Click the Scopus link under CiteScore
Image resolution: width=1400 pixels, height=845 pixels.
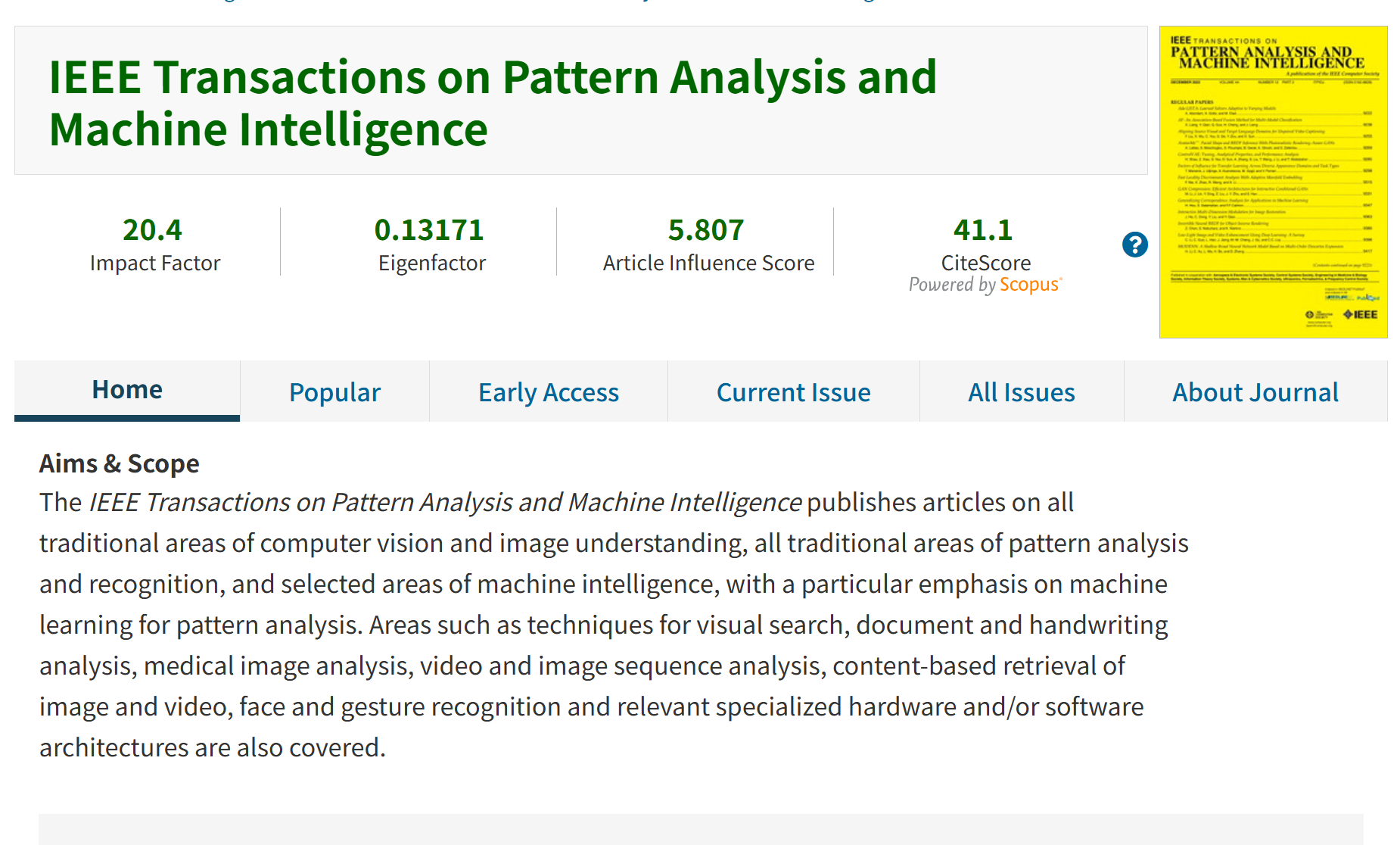pyautogui.click(x=1030, y=284)
